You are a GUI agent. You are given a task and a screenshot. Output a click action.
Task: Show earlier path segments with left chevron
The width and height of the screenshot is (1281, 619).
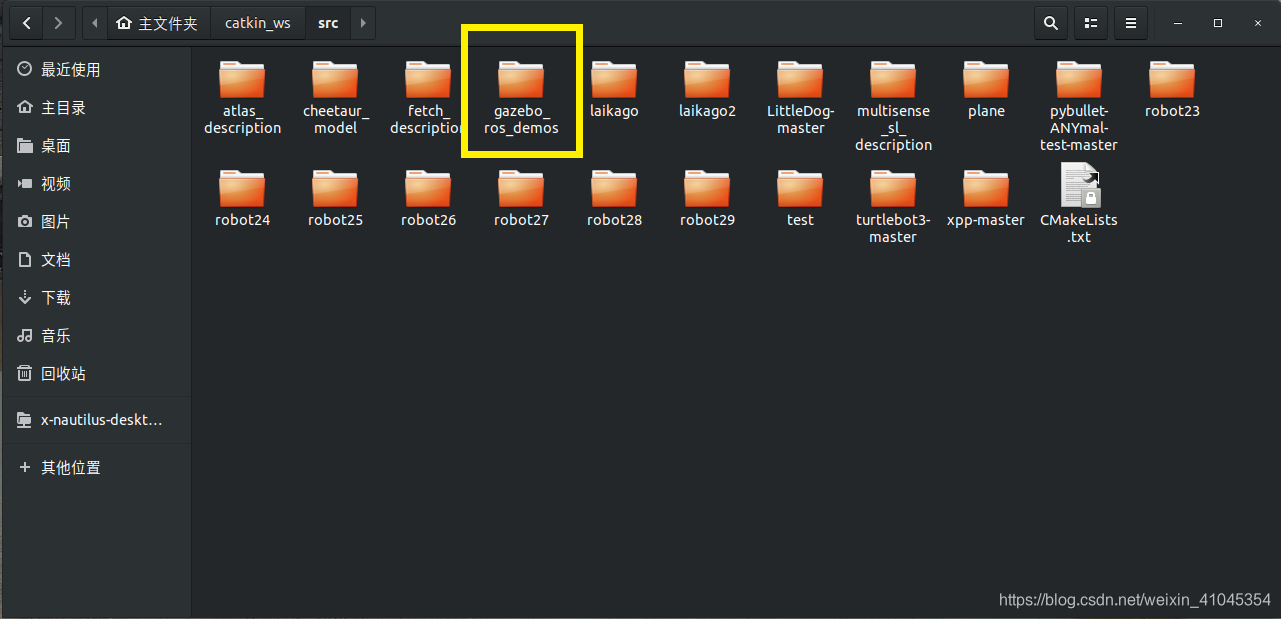pyautogui.click(x=95, y=22)
